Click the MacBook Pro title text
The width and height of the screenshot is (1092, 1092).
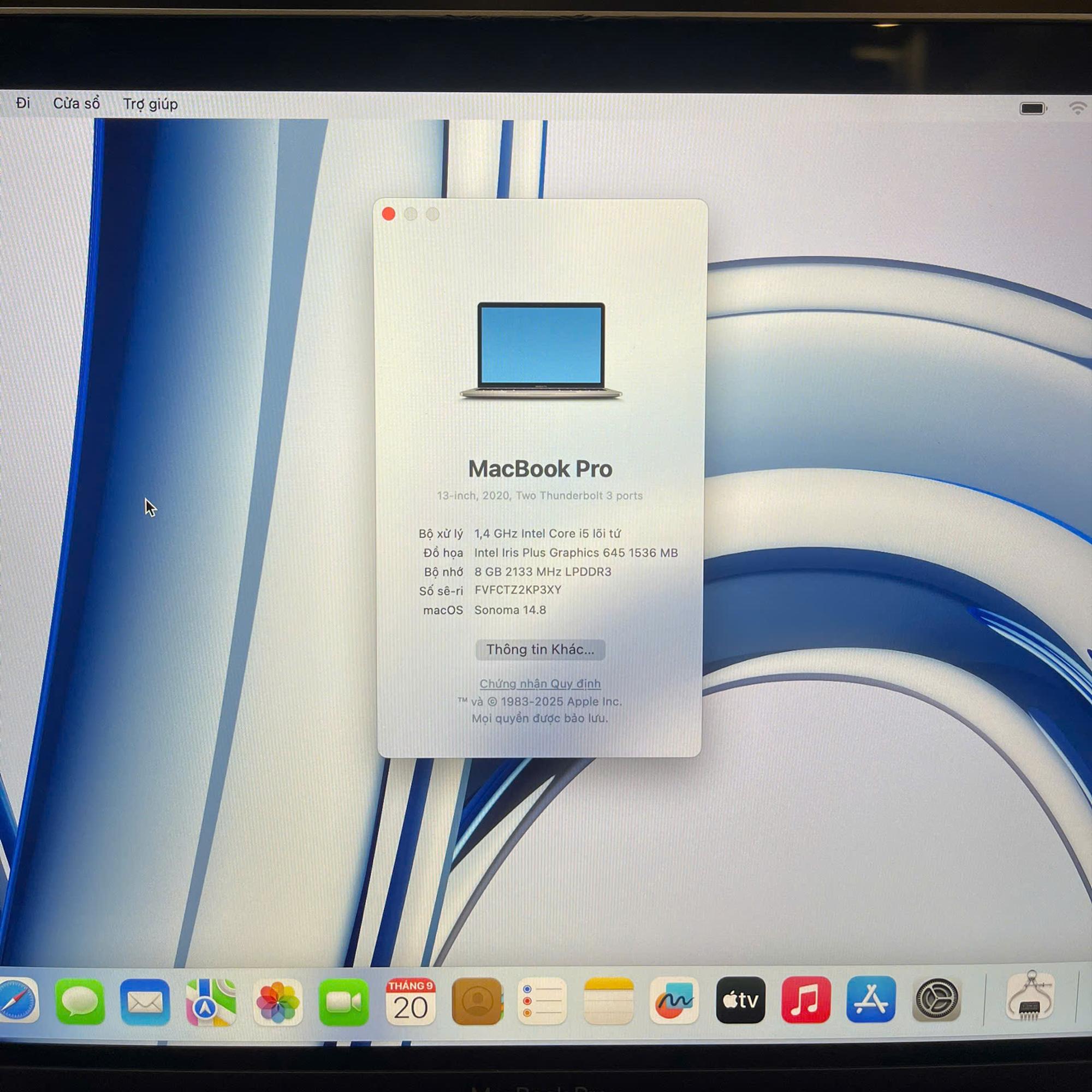click(x=541, y=468)
